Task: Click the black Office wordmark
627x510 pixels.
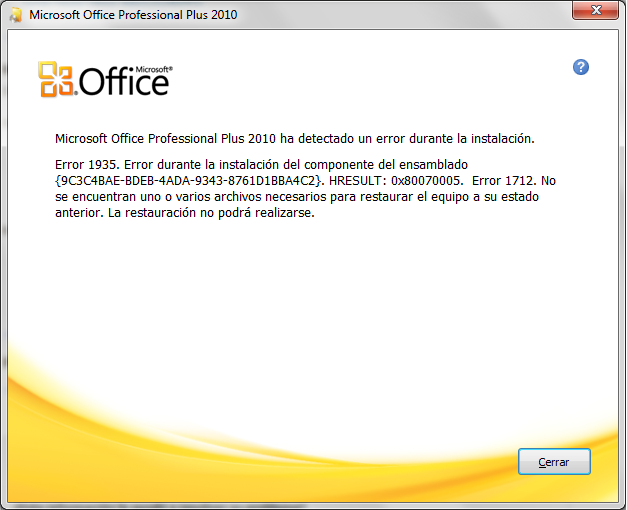Action: click(x=124, y=82)
